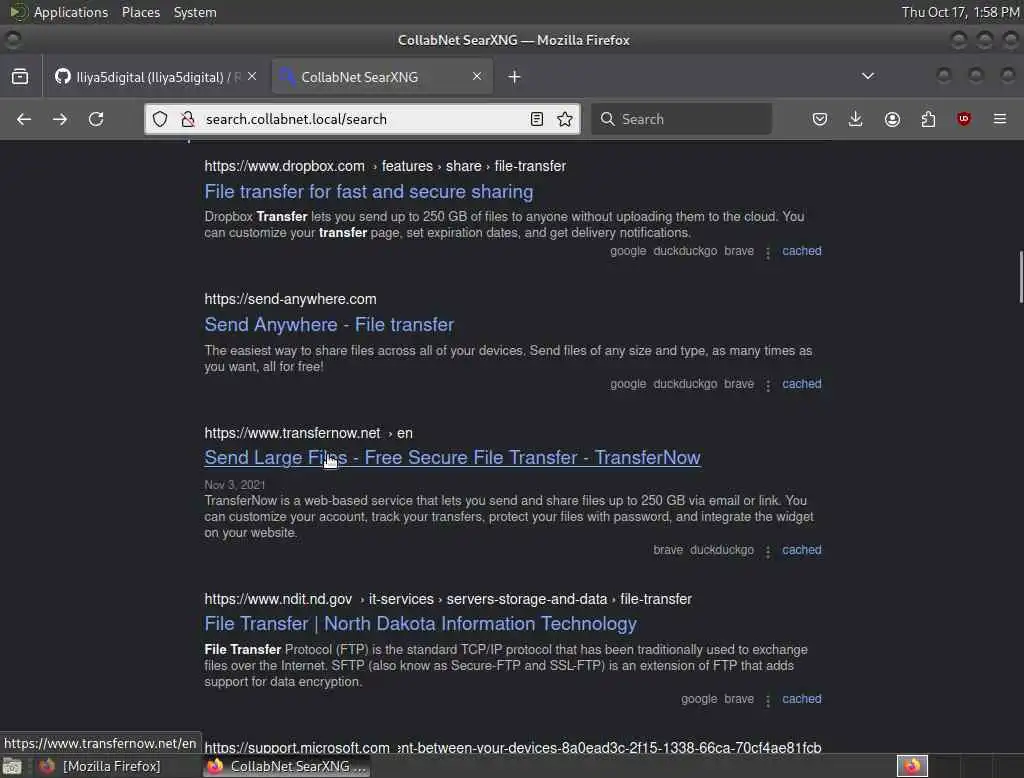Screen dimensions: 1024x778
Task: Go back to the previous page
Action: tap(24, 119)
